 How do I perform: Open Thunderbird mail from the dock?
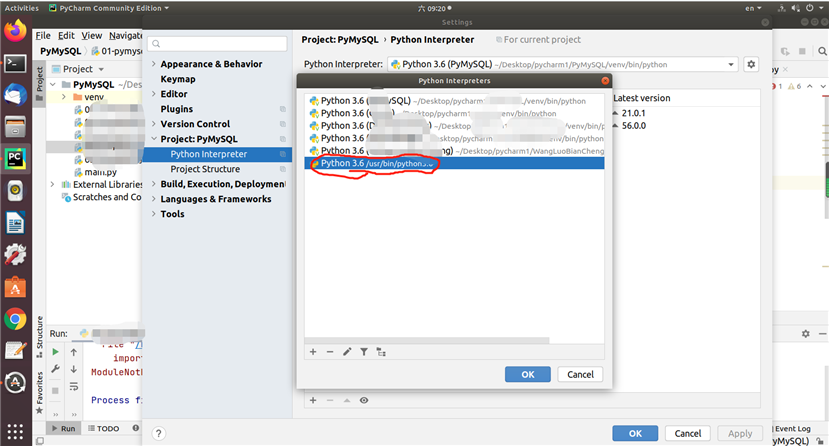15,96
